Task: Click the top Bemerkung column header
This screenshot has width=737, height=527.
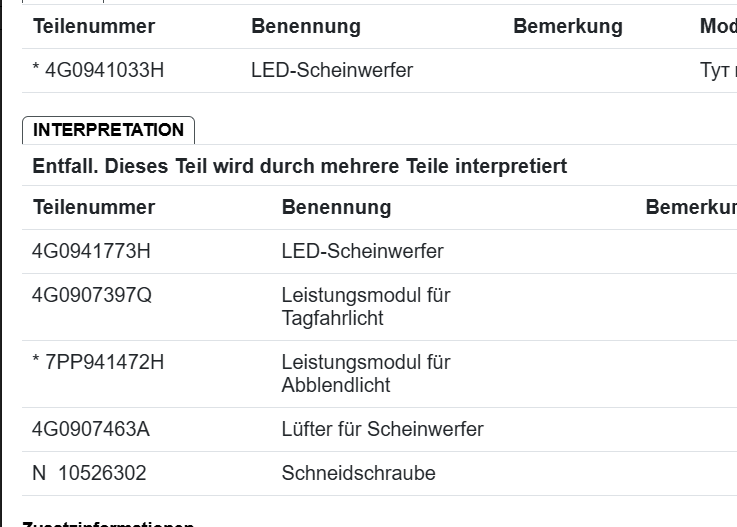Action: pos(568,26)
